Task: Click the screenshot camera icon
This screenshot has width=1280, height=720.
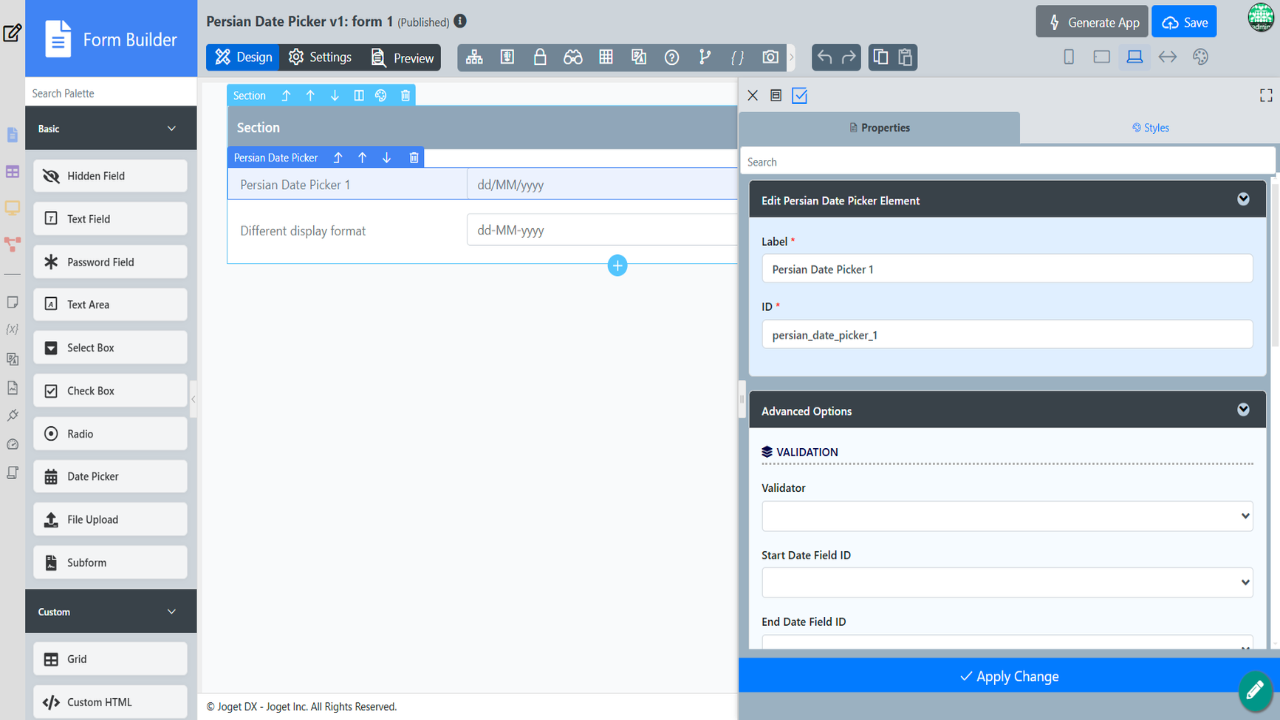Action: tap(770, 57)
